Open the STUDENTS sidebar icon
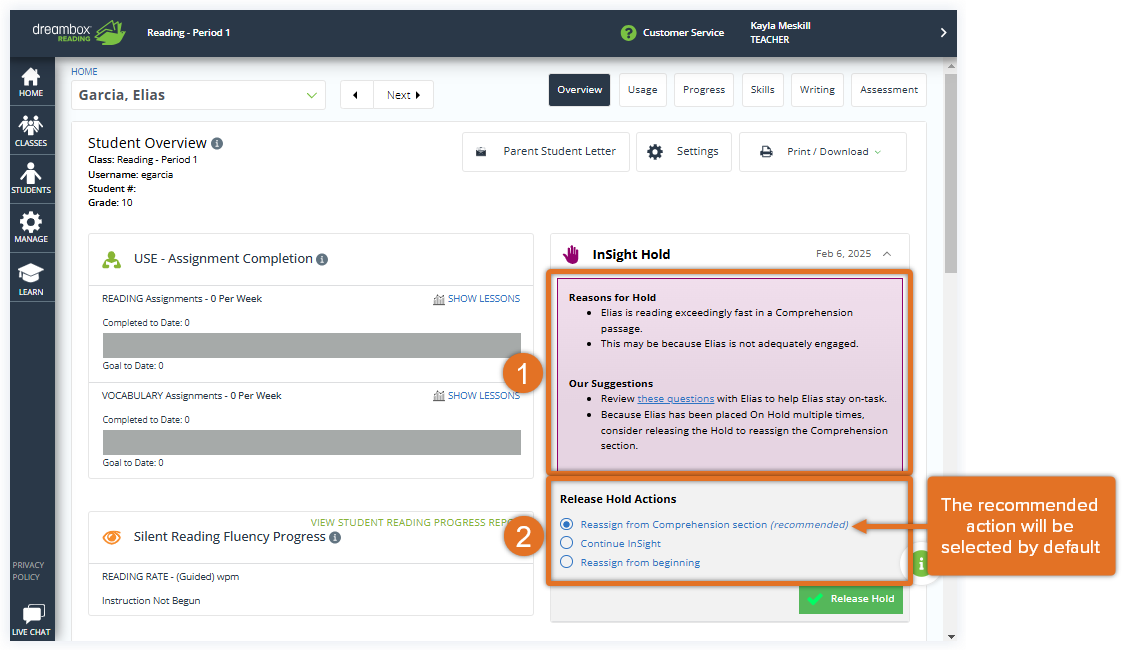Viewport: 1128px width, 650px height. [x=31, y=177]
